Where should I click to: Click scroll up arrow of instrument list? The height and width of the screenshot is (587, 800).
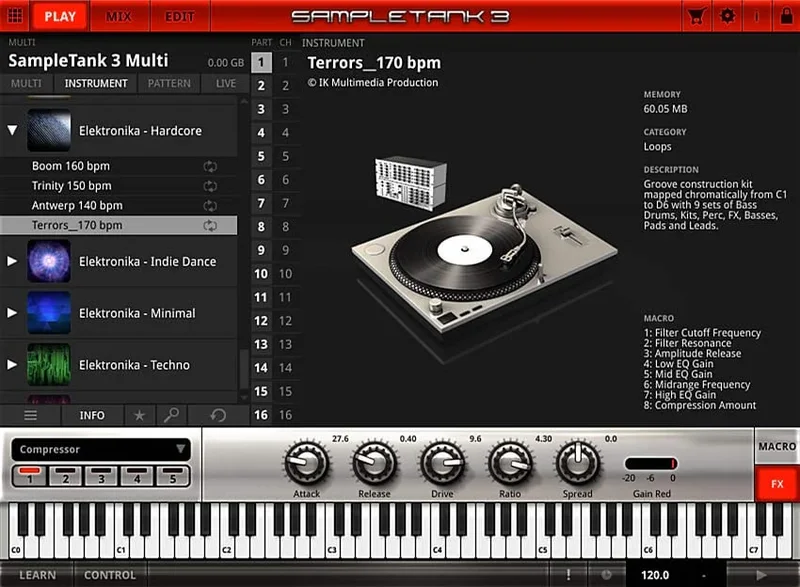click(244, 102)
